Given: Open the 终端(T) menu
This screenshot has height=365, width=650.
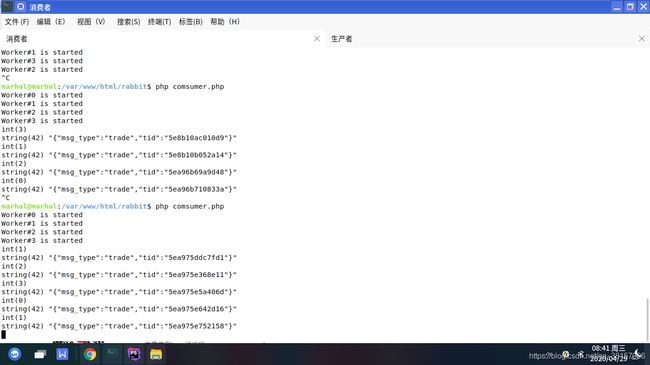Looking at the screenshot, I should (160, 22).
